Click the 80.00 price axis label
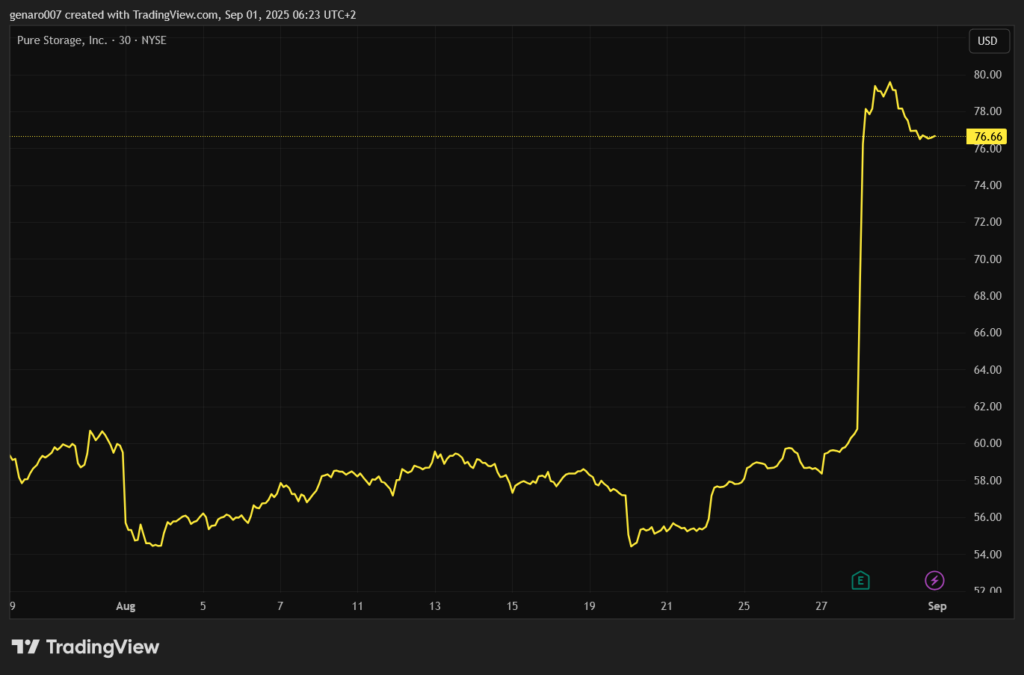The height and width of the screenshot is (675, 1024). (988, 75)
